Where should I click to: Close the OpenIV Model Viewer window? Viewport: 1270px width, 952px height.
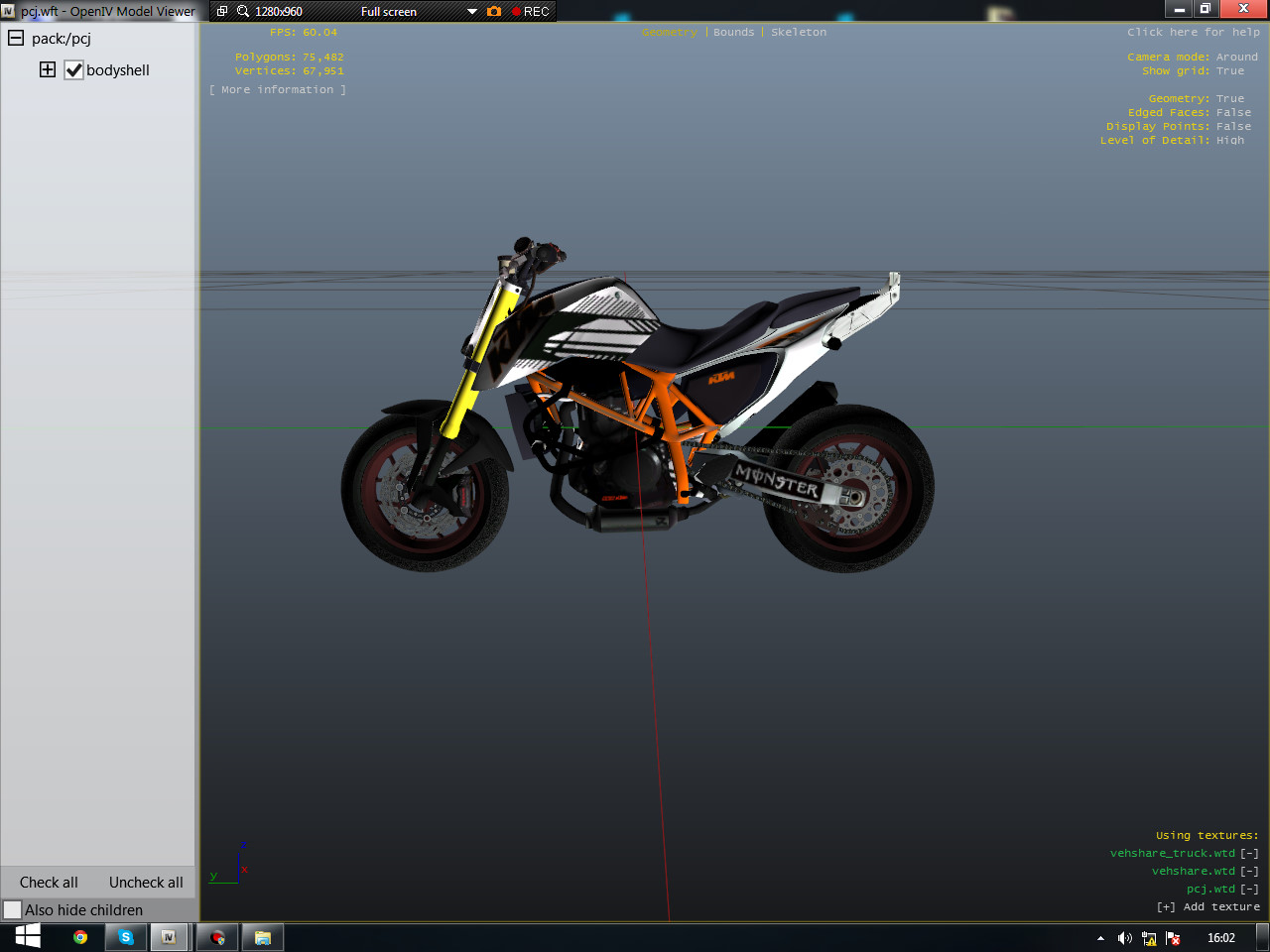pos(1244,9)
